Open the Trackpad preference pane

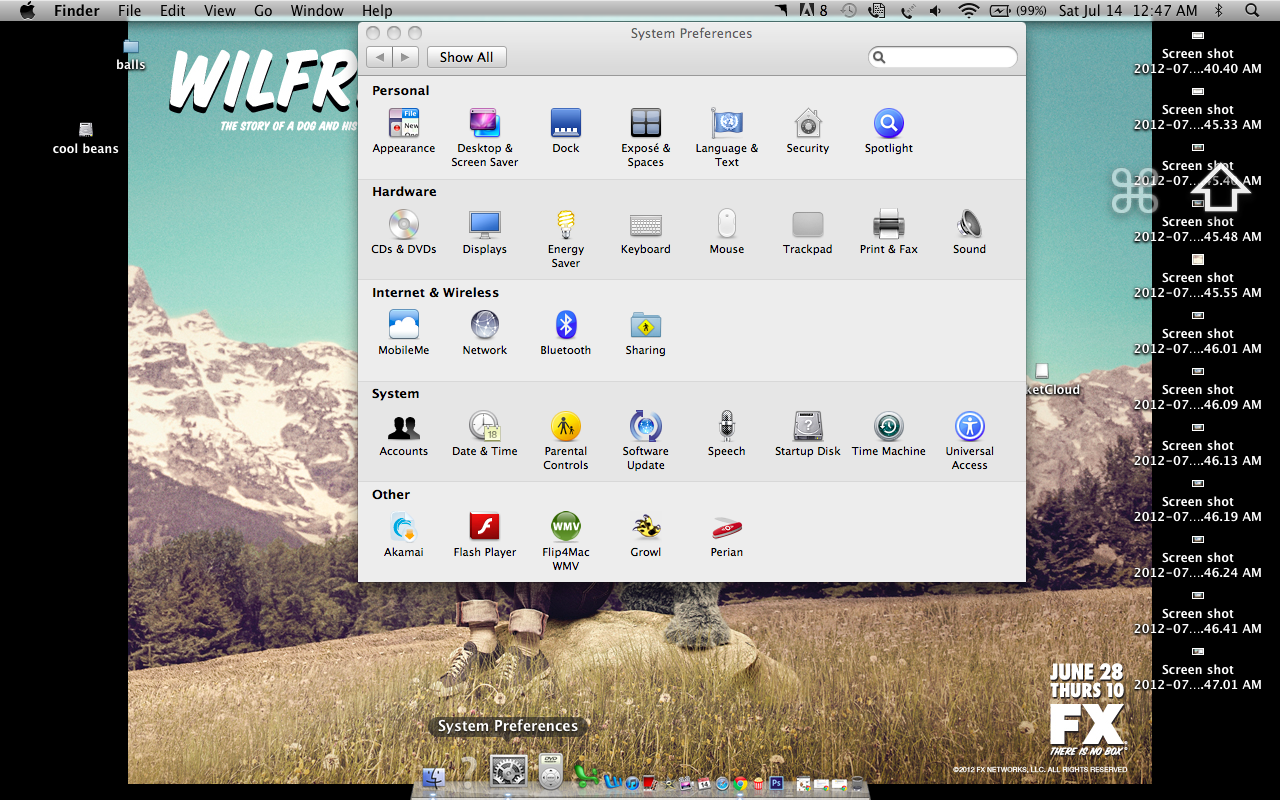click(x=808, y=232)
